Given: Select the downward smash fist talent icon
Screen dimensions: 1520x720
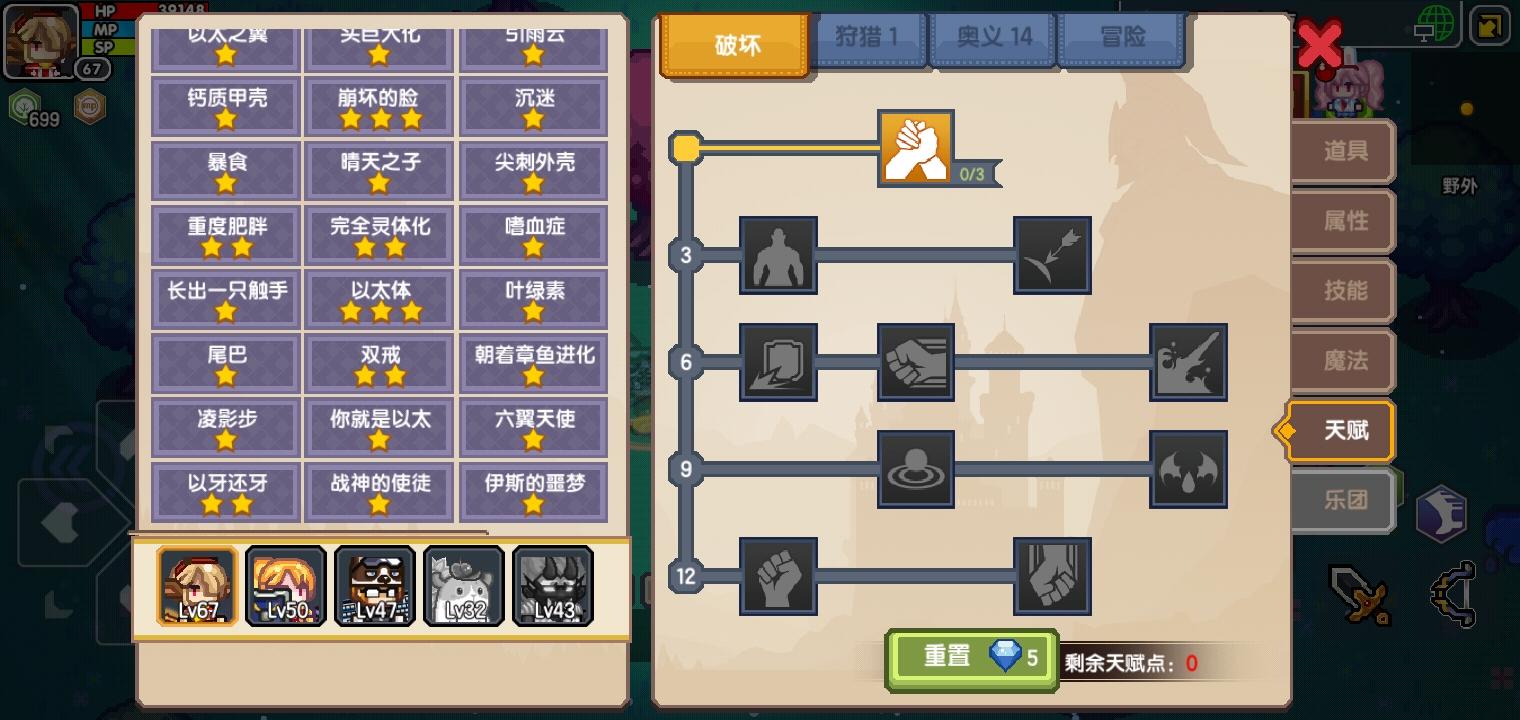Looking at the screenshot, I should (x=1052, y=576).
